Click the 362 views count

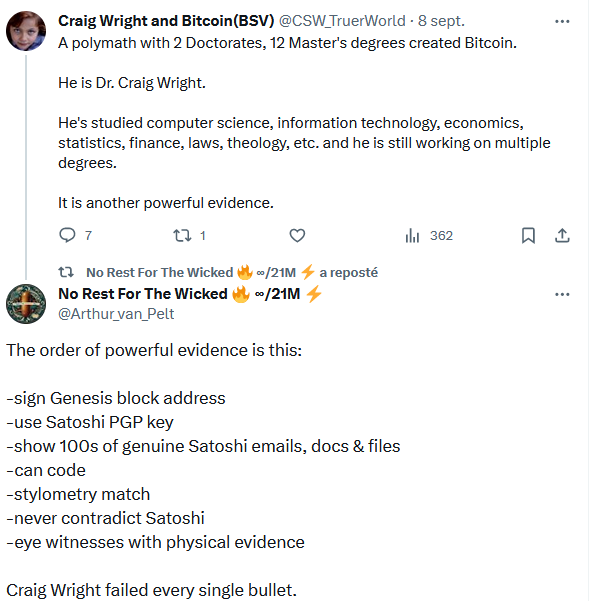(x=441, y=236)
